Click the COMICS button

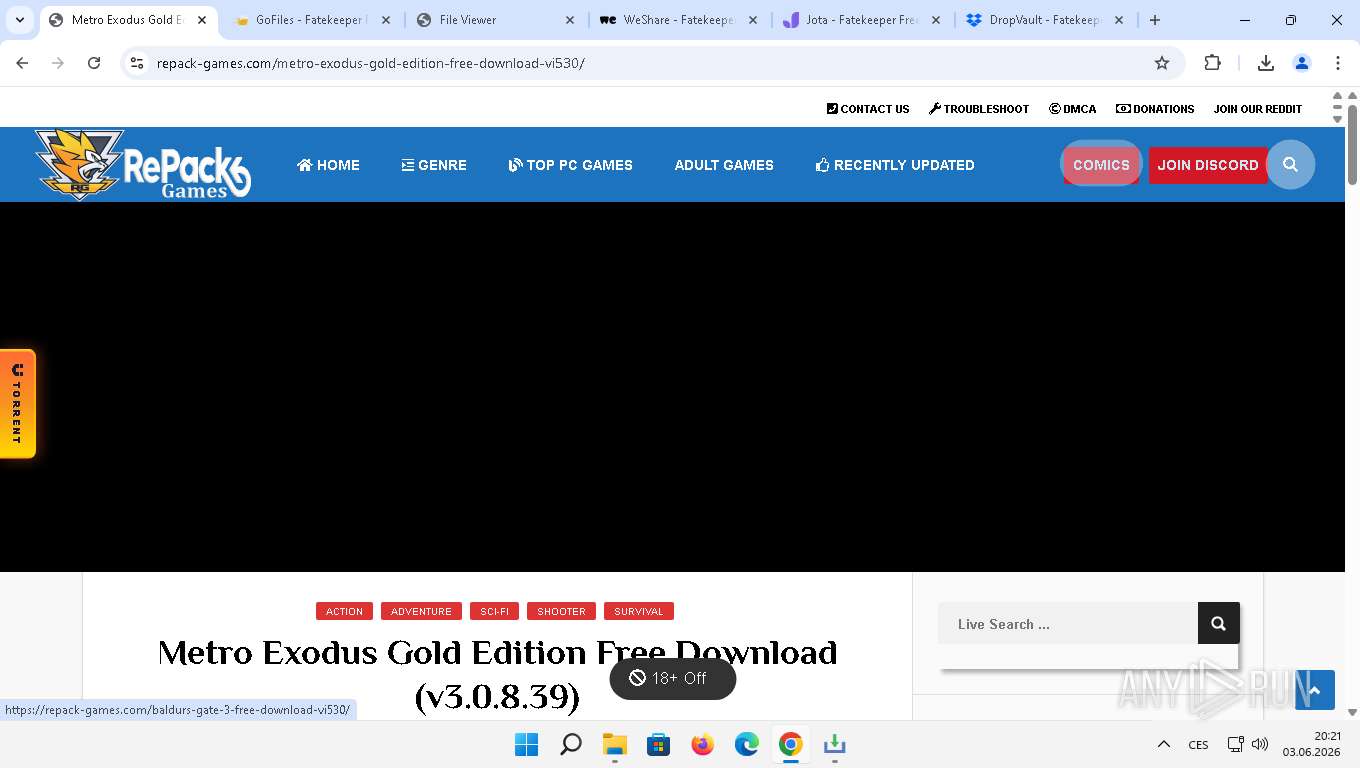[1101, 165]
